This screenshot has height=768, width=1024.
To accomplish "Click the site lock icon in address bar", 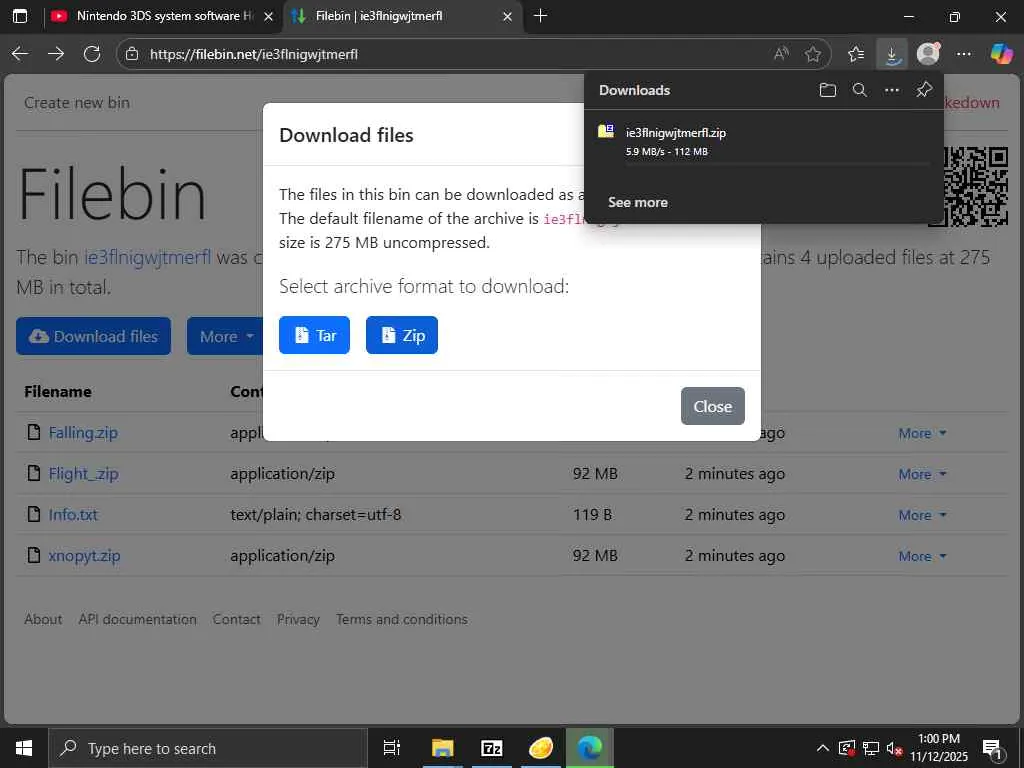I will [132, 54].
